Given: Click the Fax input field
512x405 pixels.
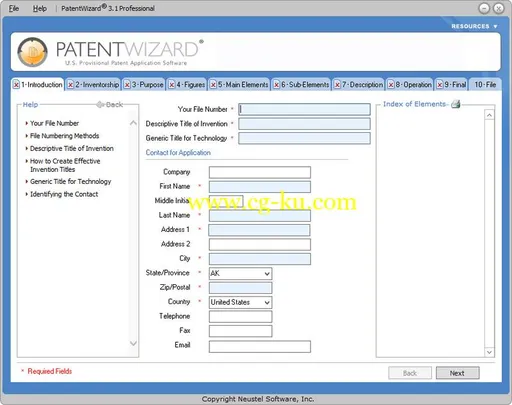Looking at the screenshot, I should coord(240,331).
